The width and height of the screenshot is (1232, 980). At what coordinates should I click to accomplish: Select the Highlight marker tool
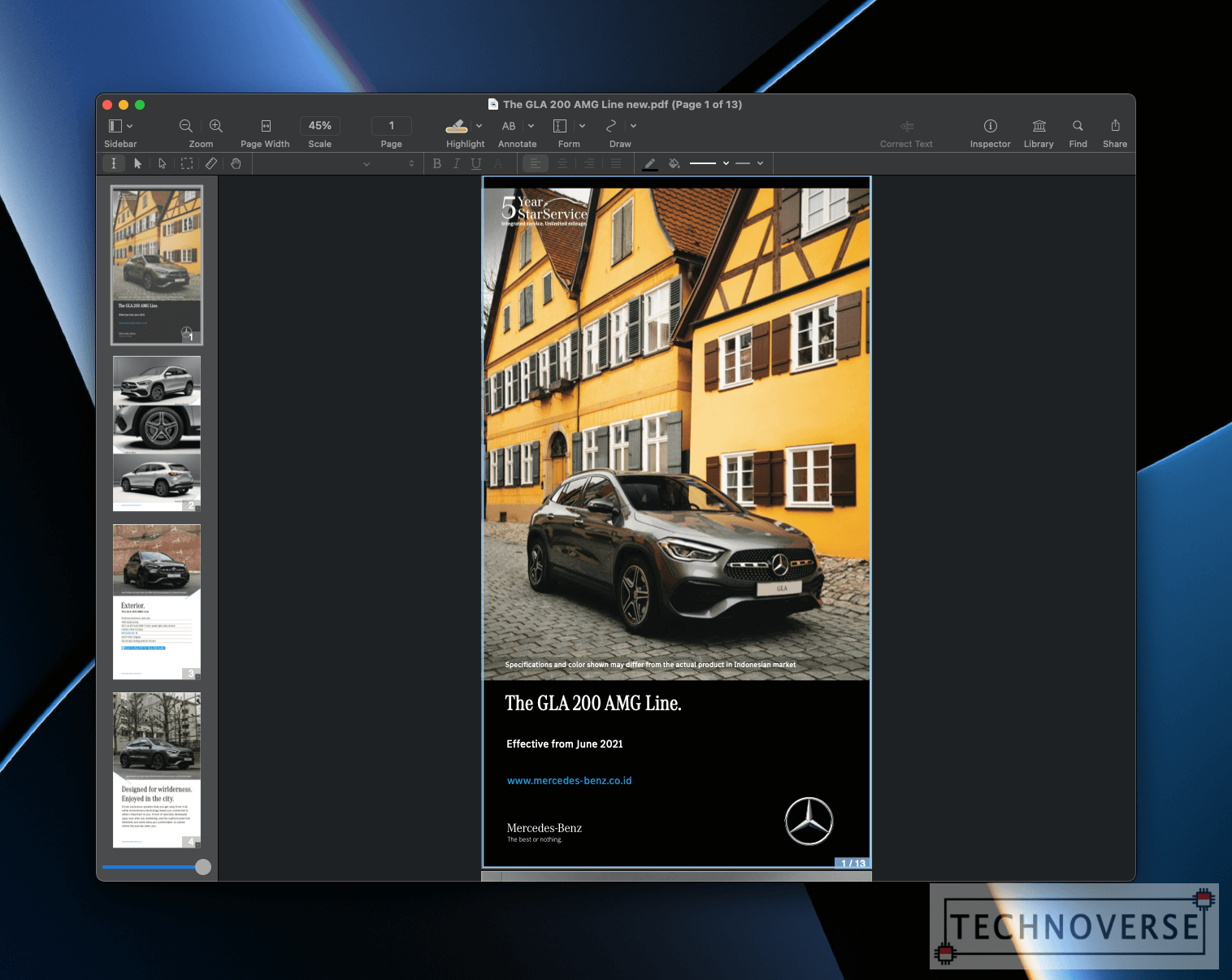click(457, 126)
